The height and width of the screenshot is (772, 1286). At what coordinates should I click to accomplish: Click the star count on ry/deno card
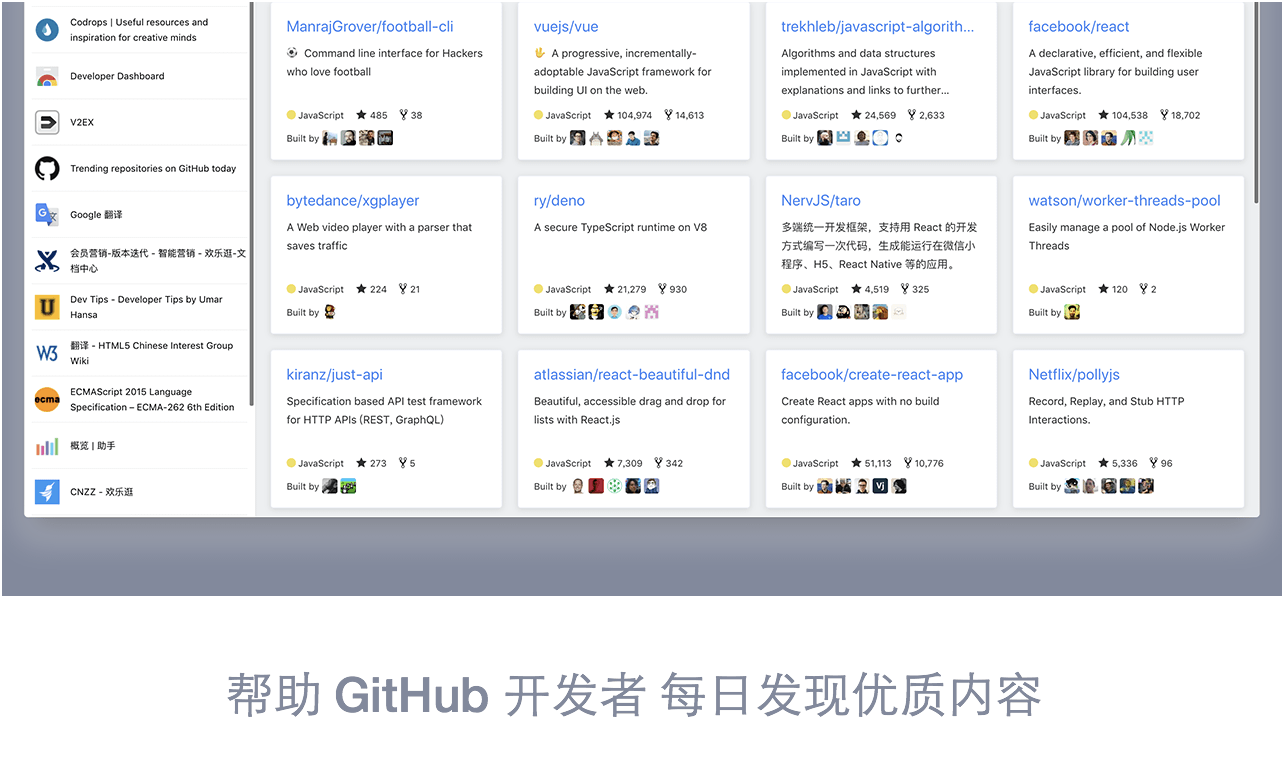point(625,289)
